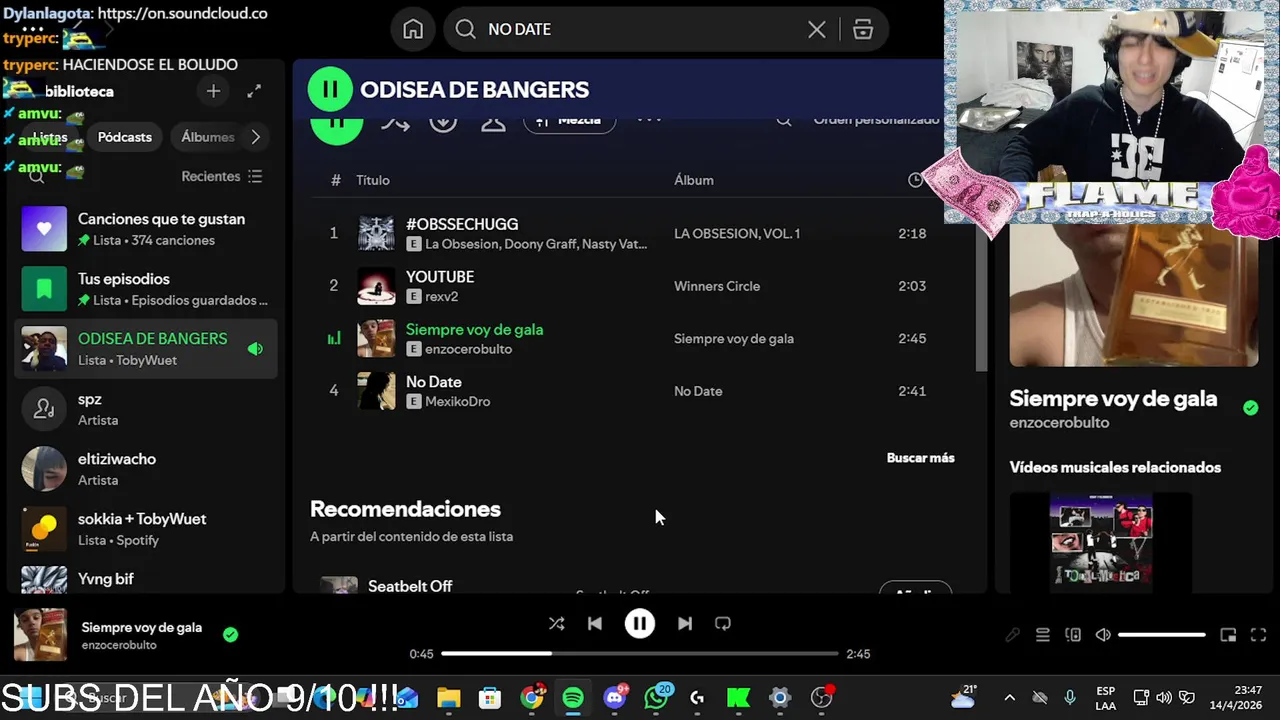1280x720 pixels.
Task: Open the spz artist entry
Action: pyautogui.click(x=145, y=409)
